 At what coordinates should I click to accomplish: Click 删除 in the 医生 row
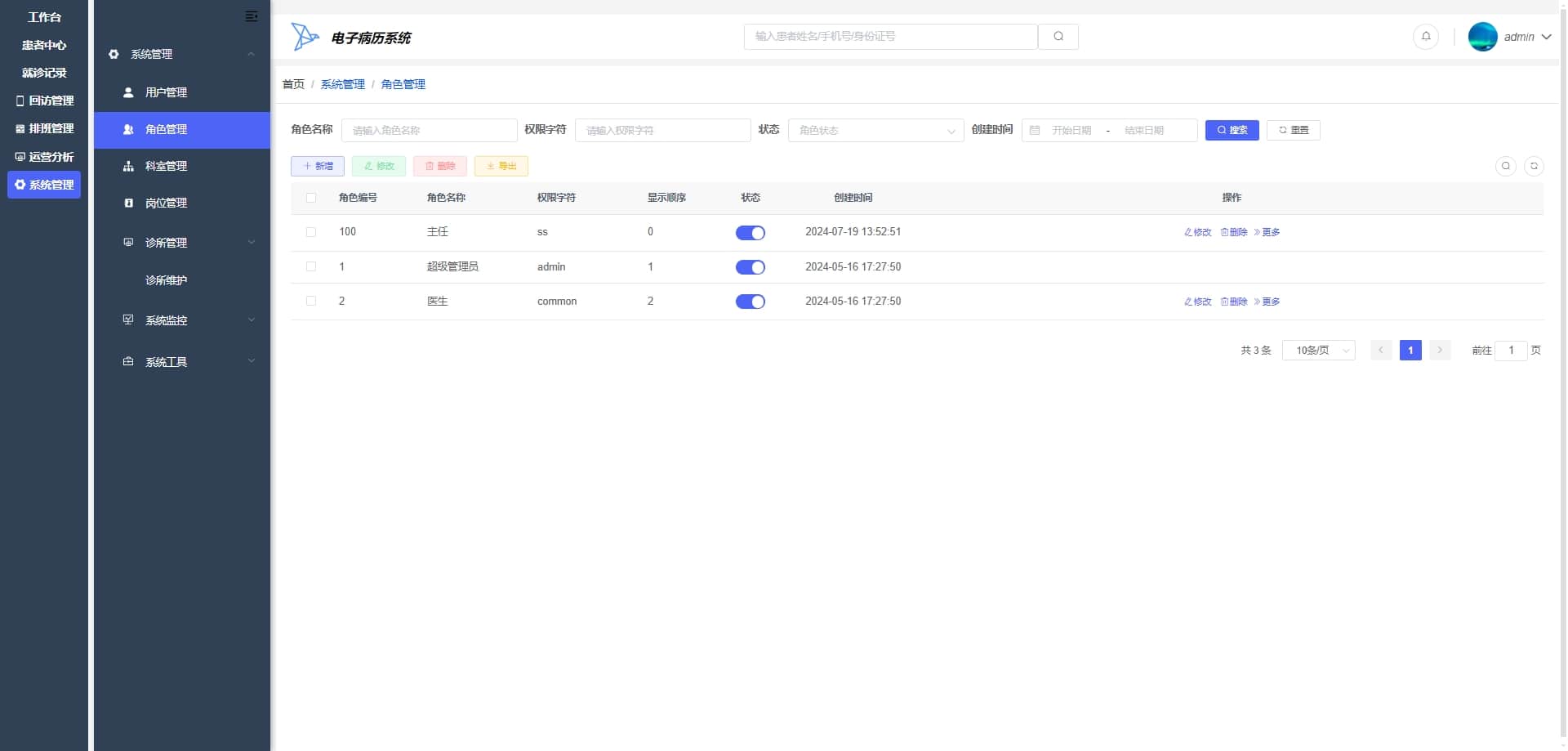pos(1234,302)
